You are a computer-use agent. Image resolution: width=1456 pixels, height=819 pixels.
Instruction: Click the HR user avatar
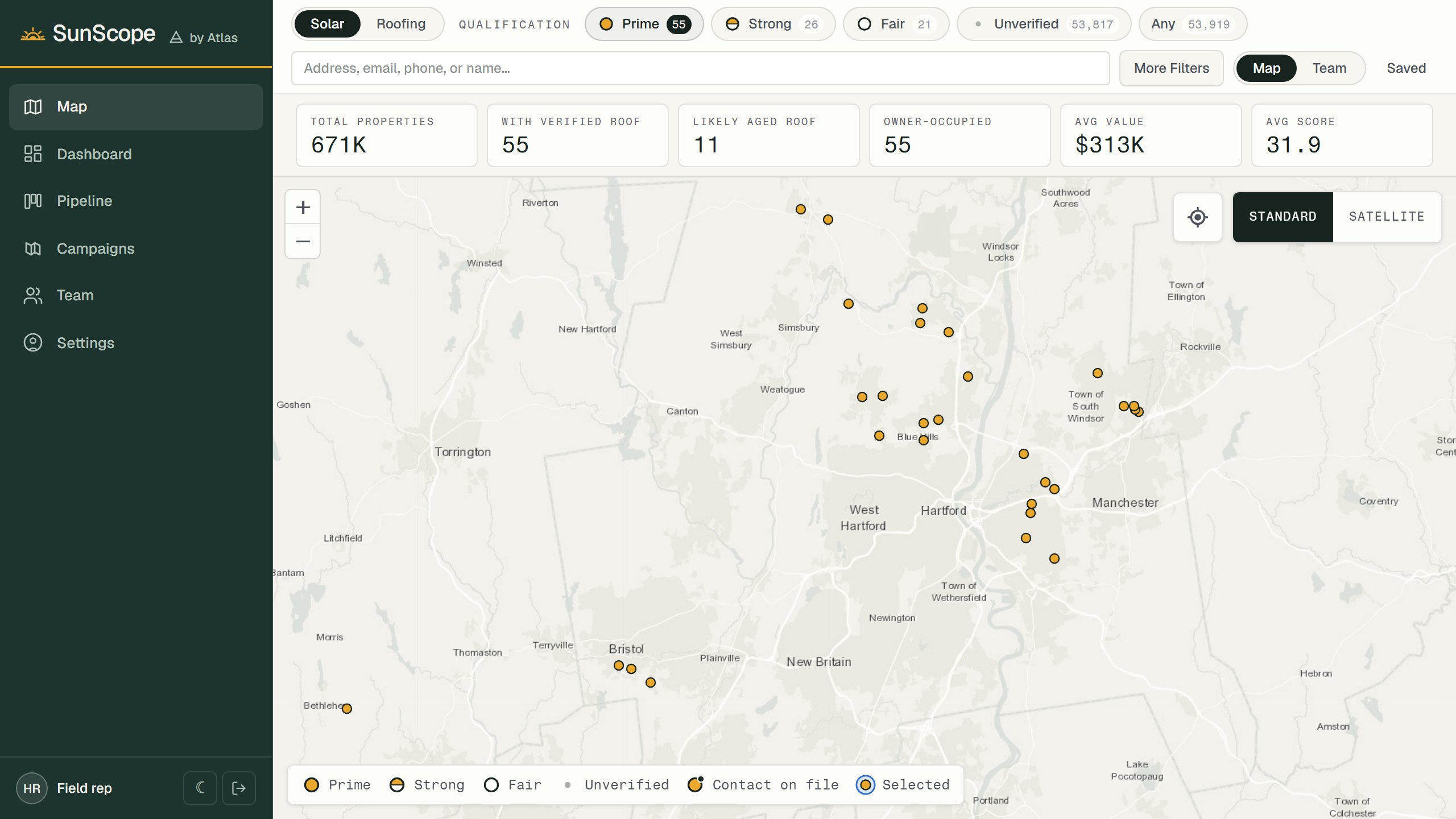[x=32, y=788]
